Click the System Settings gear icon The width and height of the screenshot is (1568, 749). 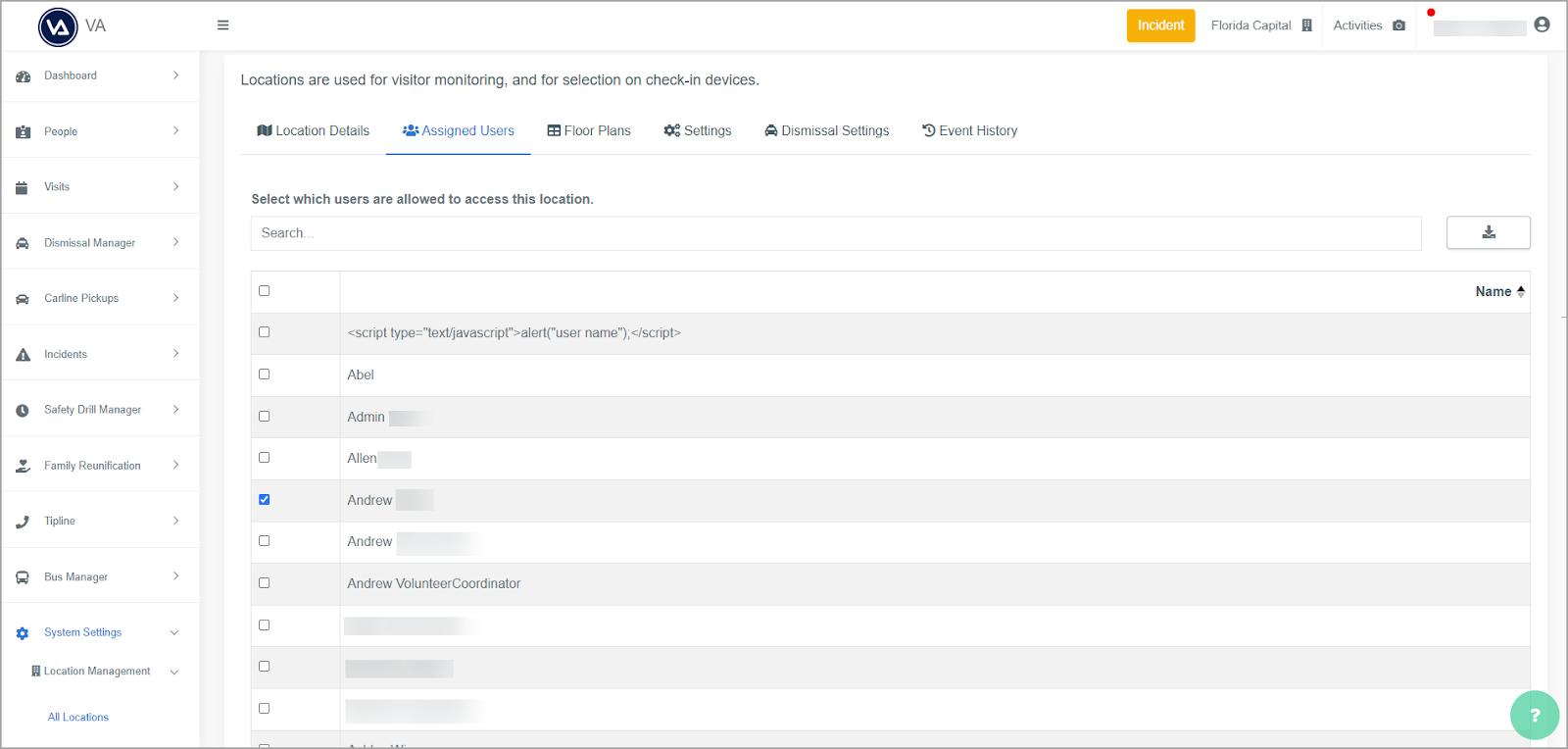[x=23, y=633]
